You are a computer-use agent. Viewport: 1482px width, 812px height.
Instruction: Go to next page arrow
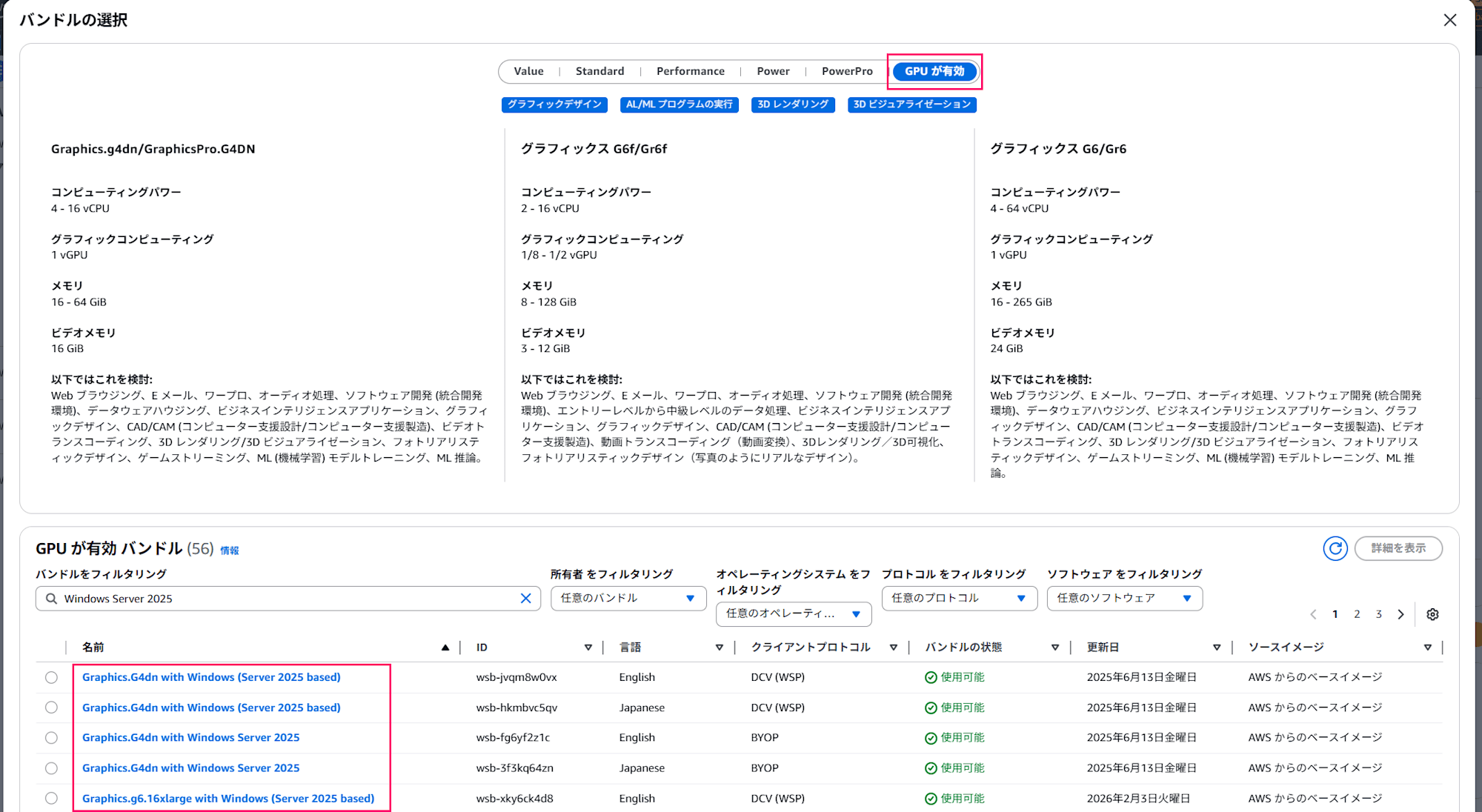[x=1400, y=614]
